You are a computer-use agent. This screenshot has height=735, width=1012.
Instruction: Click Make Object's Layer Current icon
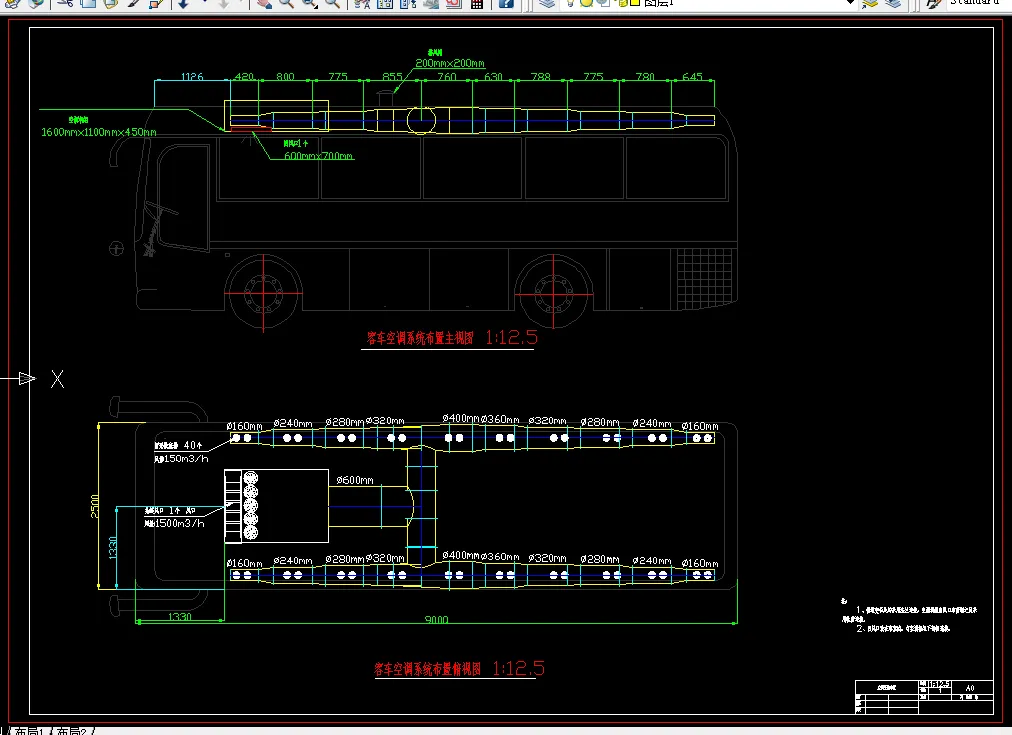pyautogui.click(x=870, y=3)
